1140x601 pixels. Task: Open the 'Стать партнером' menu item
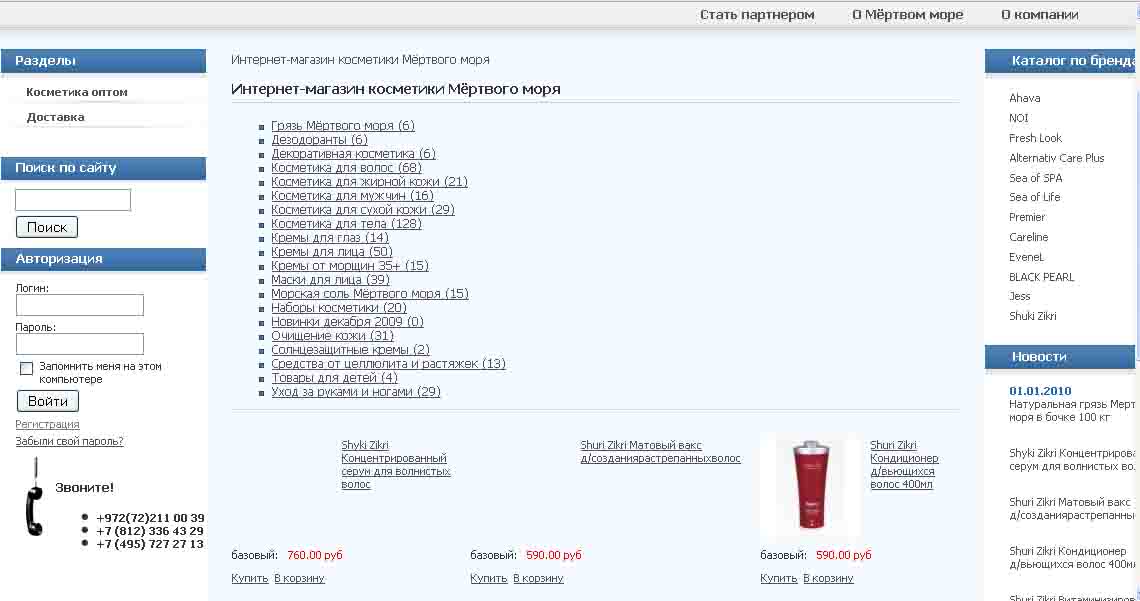(757, 15)
